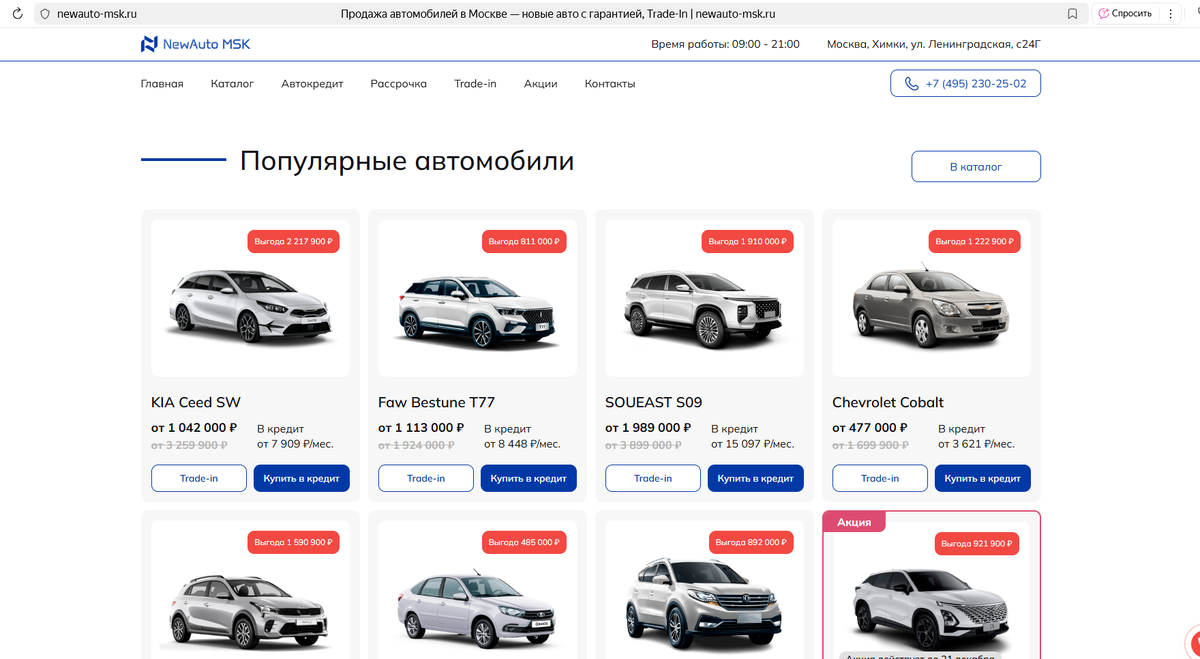The height and width of the screenshot is (659, 1200).
Task: Click the credit rate от 3 621 ₽/мес.
Action: [x=976, y=444]
